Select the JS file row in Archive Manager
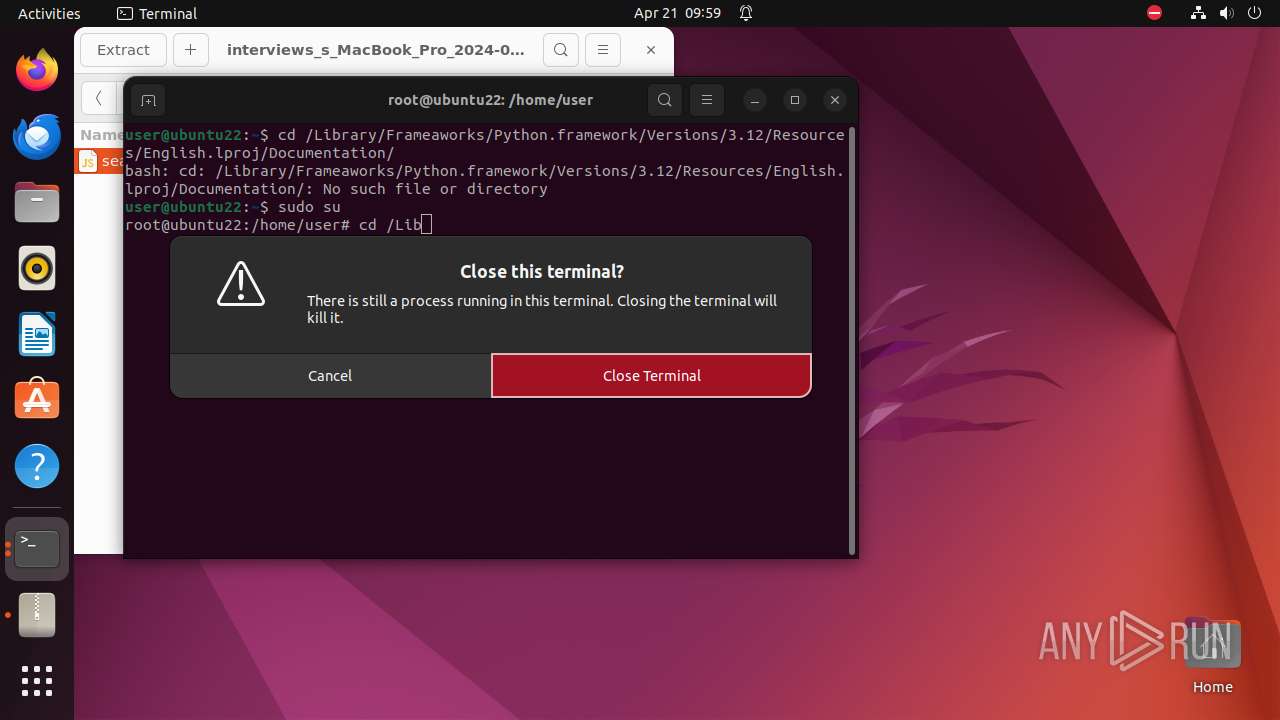The image size is (1280, 720). (100, 161)
